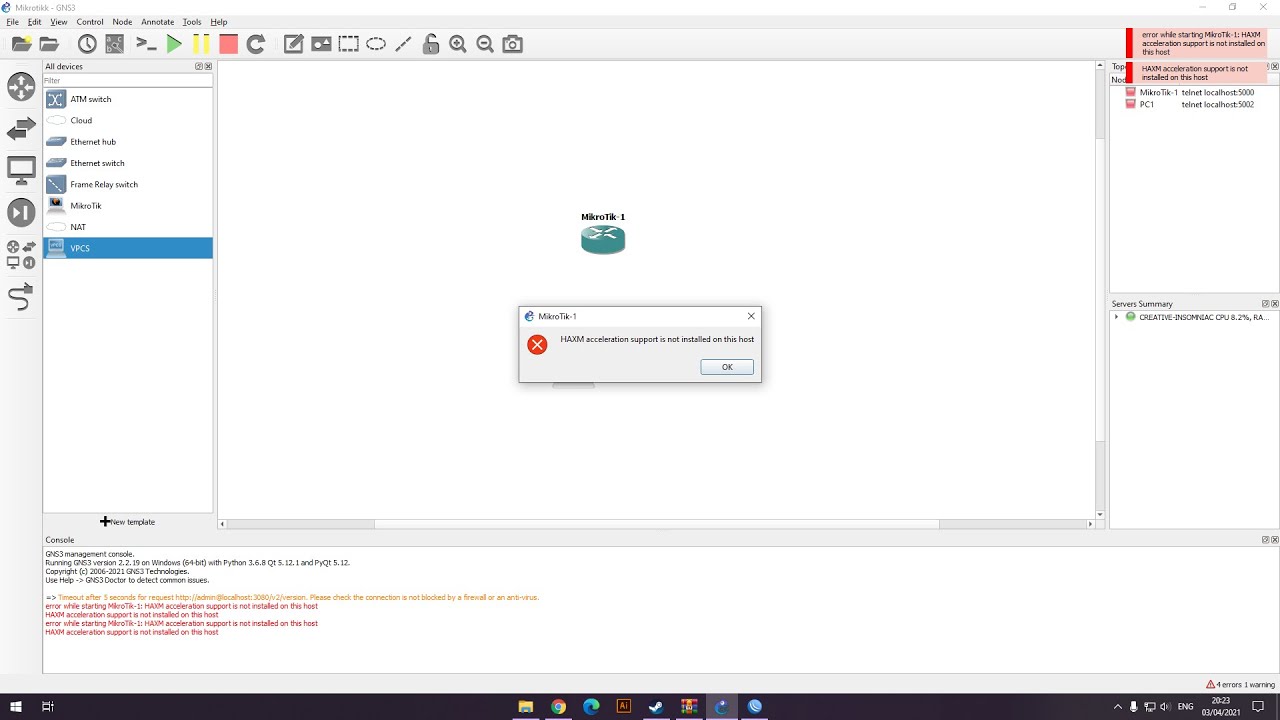Stop all nodes with red square icon
1280x720 pixels.
pyautogui.click(x=229, y=44)
